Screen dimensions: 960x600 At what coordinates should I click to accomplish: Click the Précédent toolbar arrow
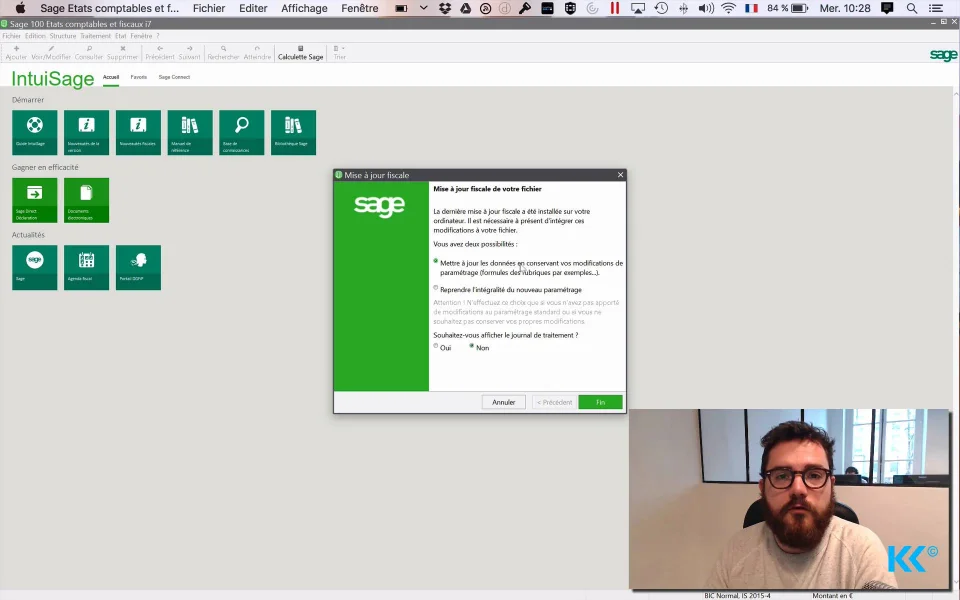(160, 53)
